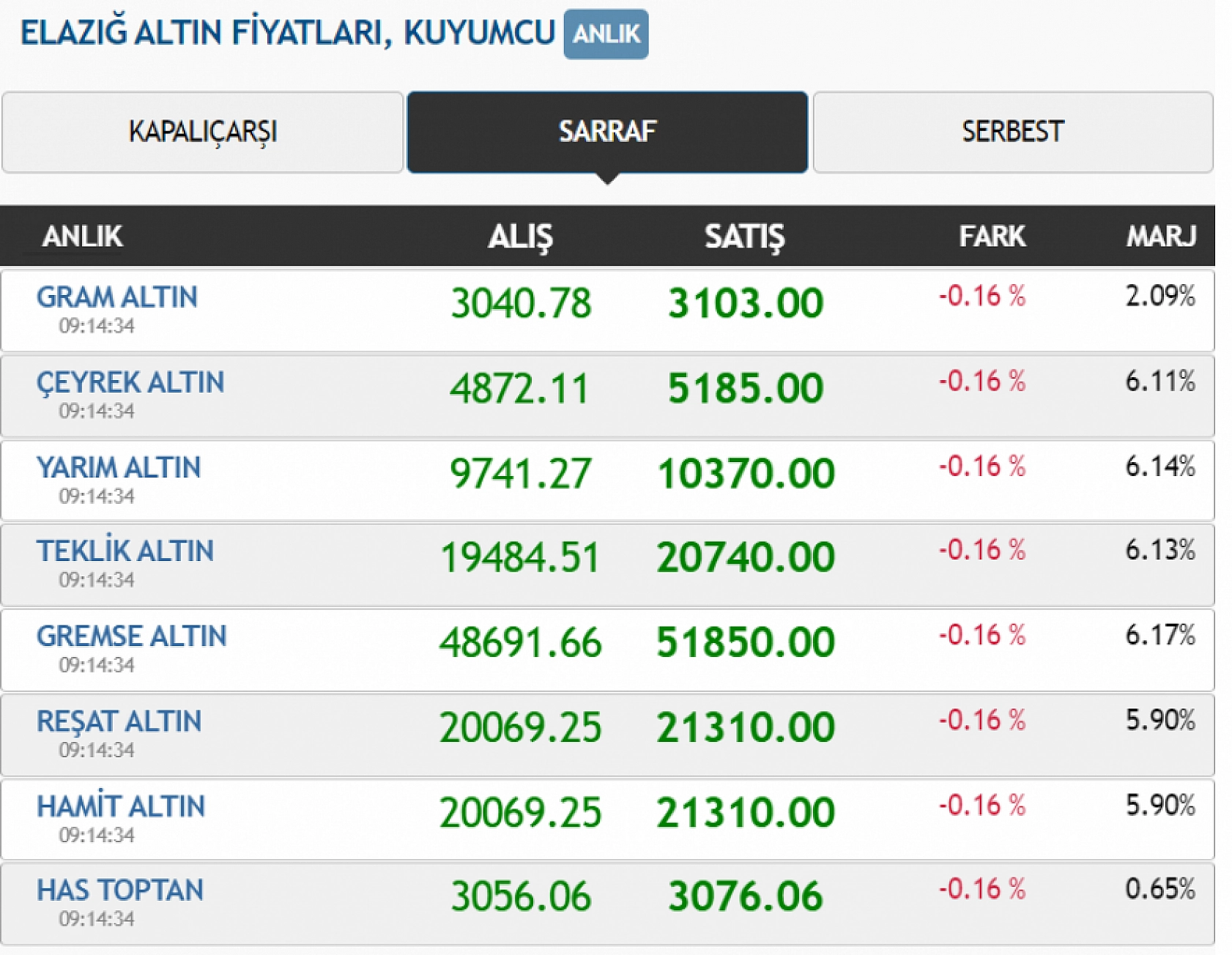
Task: Click the MARJ column header
Action: click(1161, 237)
